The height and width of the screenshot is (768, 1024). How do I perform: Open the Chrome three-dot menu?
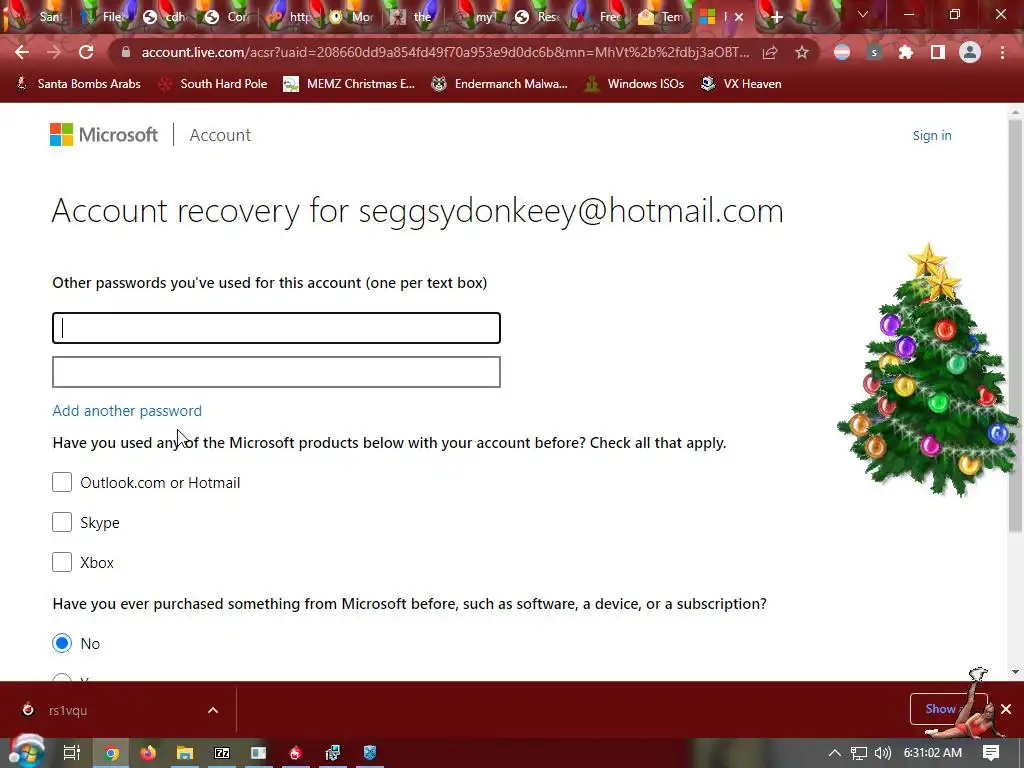tap(1002, 52)
